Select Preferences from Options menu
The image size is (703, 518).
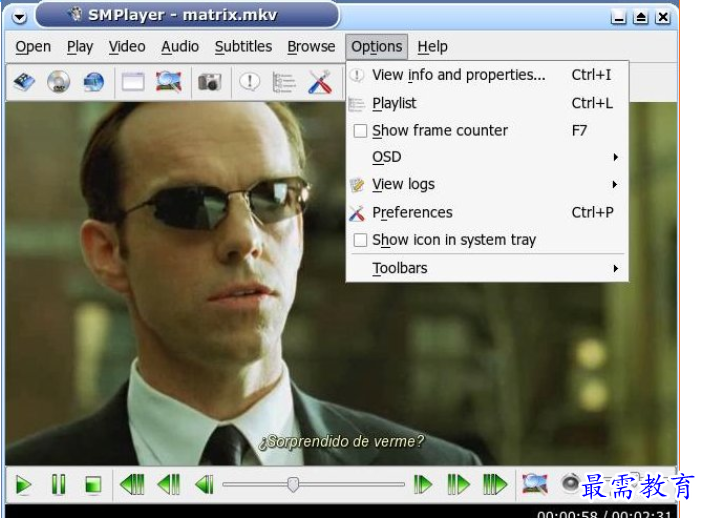487,213
